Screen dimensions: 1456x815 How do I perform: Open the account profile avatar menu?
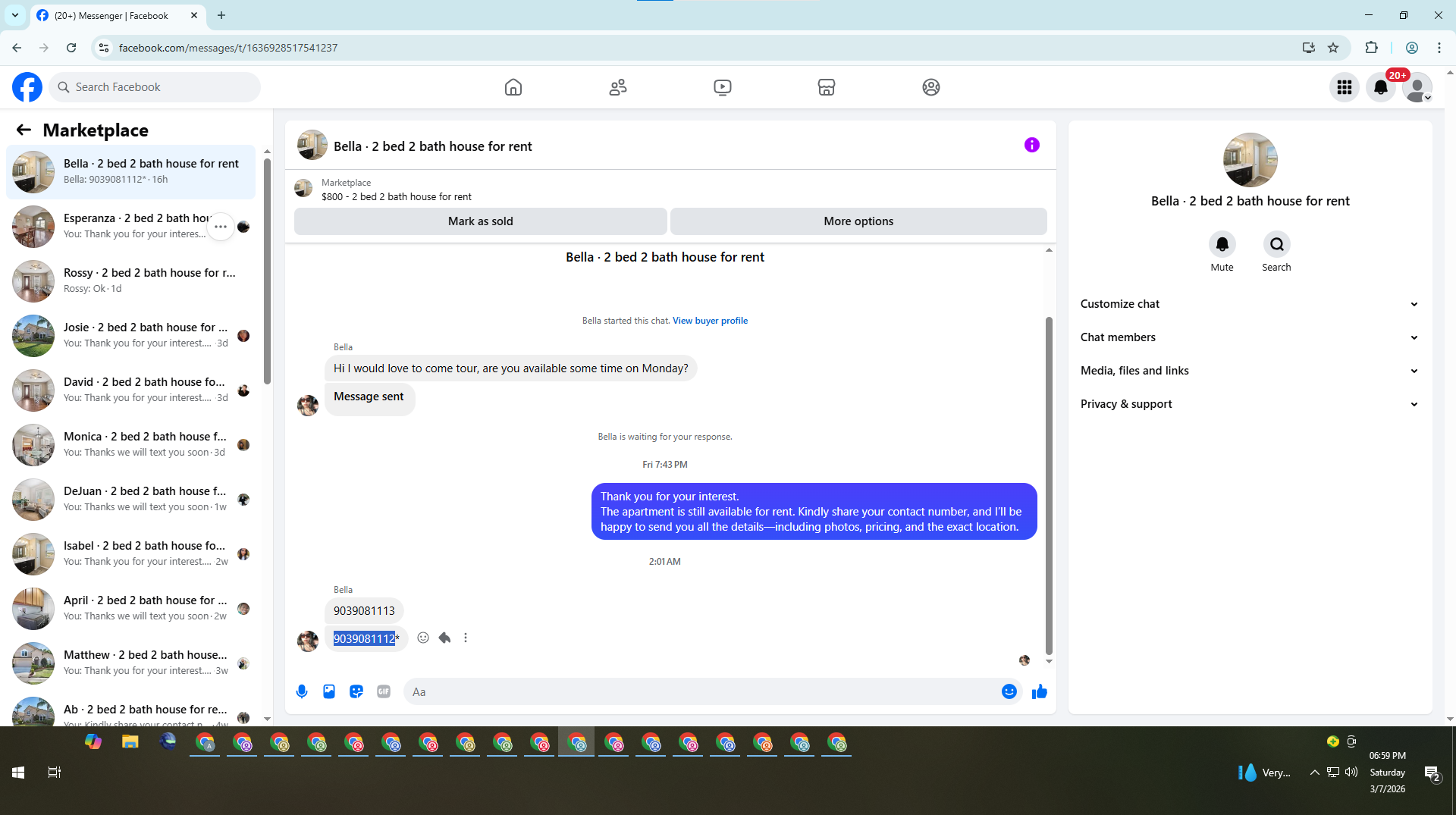[x=1417, y=87]
